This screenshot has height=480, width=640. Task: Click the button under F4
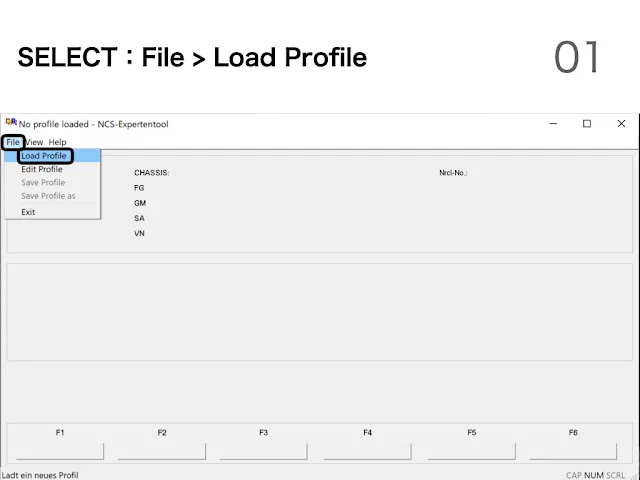pos(367,451)
